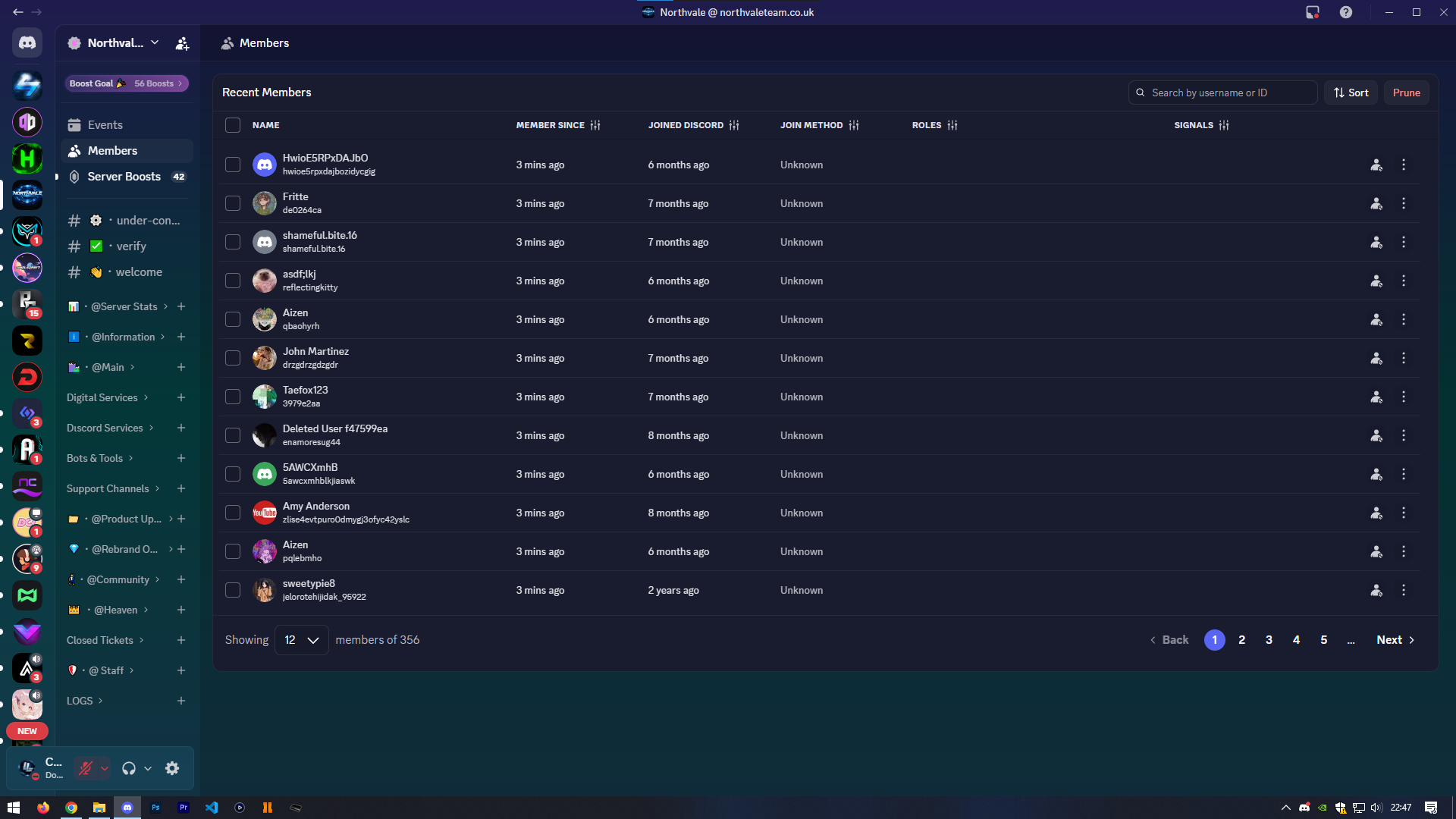Click the Member Since column filter icon
This screenshot has width=1456, height=819.
coord(595,125)
